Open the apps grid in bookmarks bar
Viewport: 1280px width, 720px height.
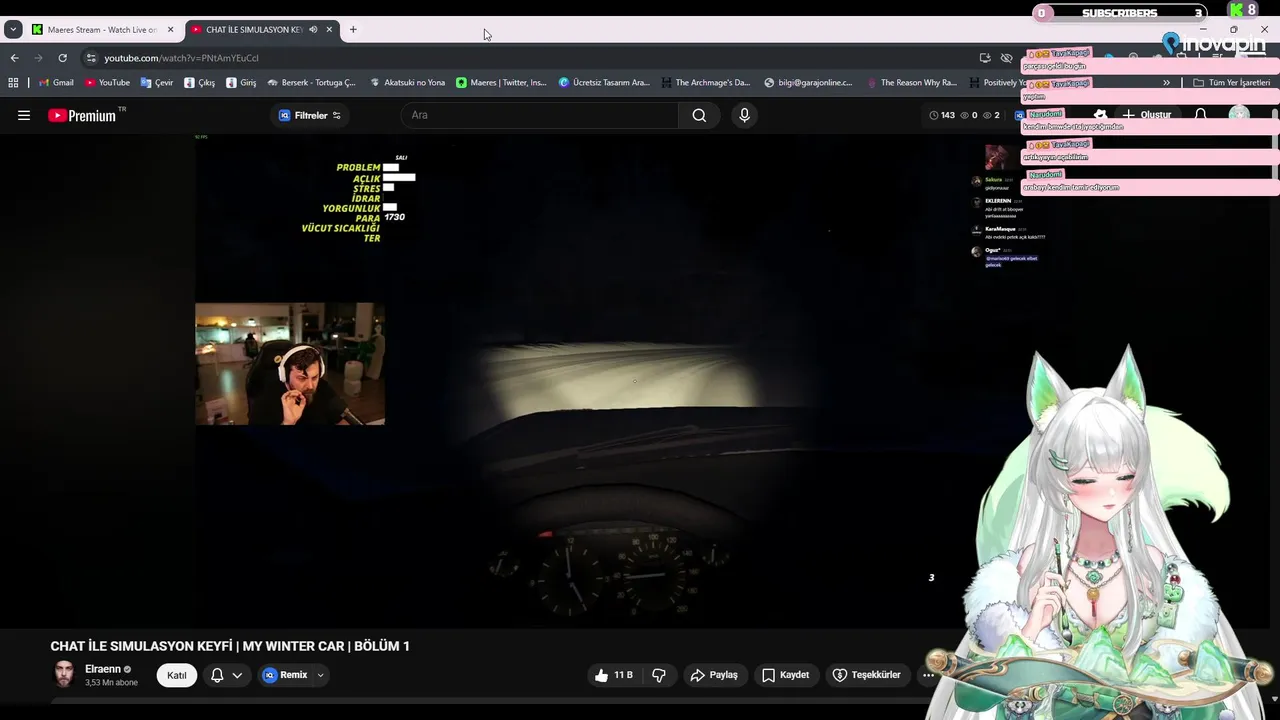coord(13,83)
